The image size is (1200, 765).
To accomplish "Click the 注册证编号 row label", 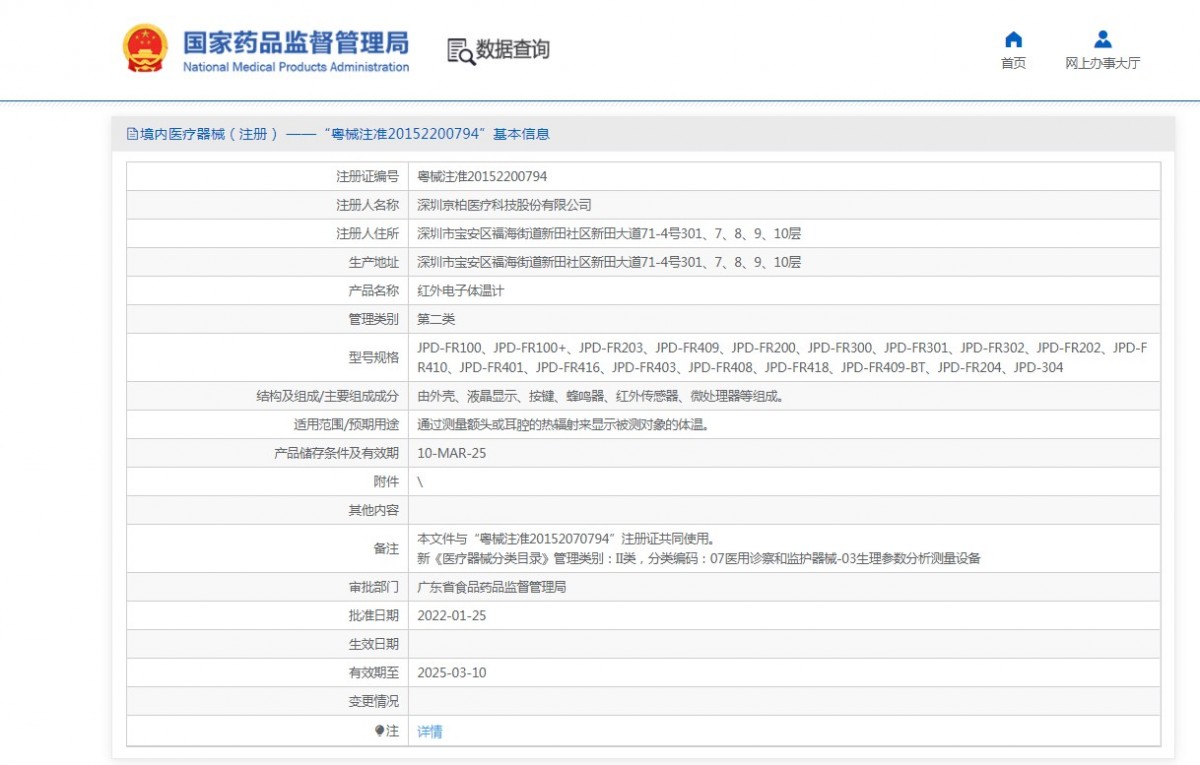I will coord(367,176).
